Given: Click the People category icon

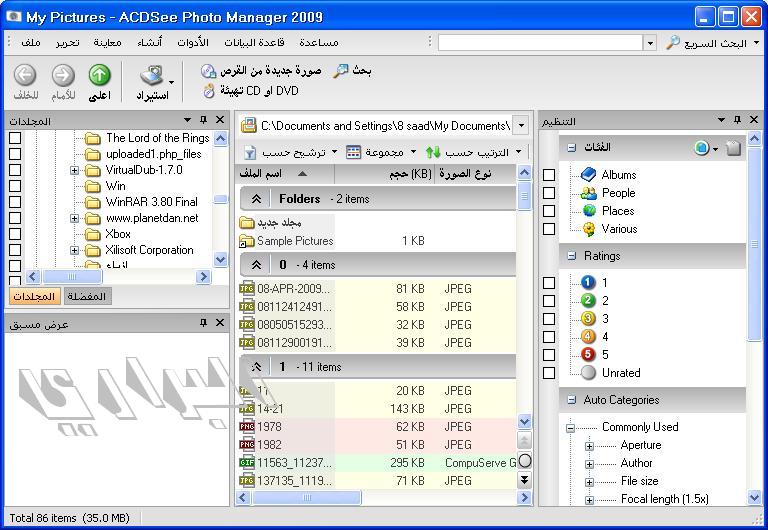Looking at the screenshot, I should 589,193.
